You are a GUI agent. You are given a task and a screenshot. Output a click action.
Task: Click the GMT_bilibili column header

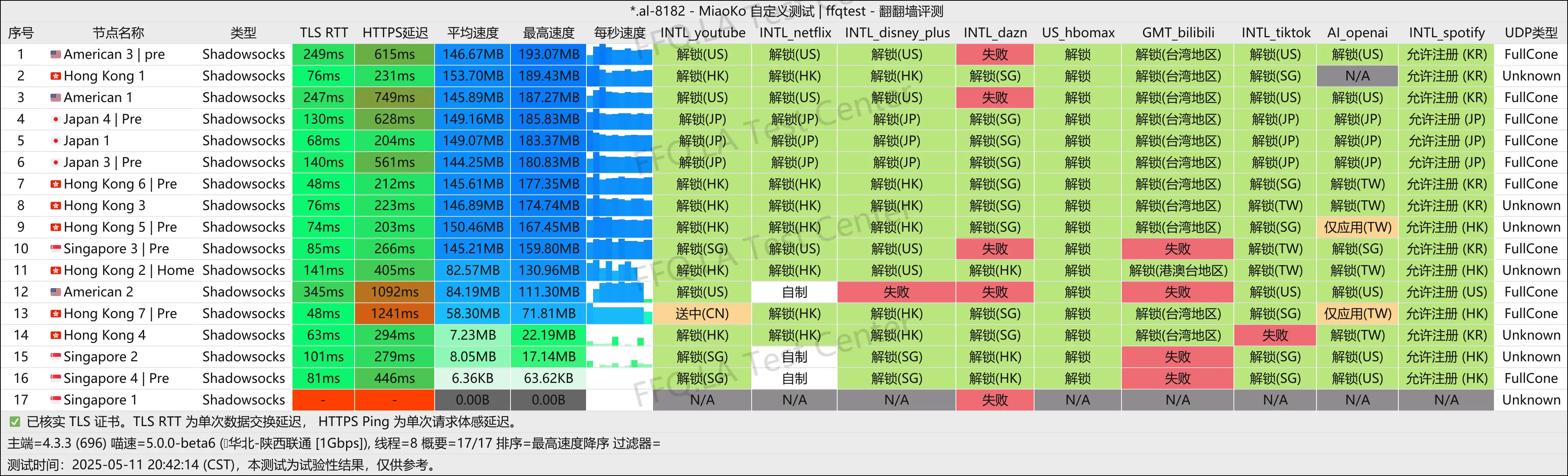1178,33
